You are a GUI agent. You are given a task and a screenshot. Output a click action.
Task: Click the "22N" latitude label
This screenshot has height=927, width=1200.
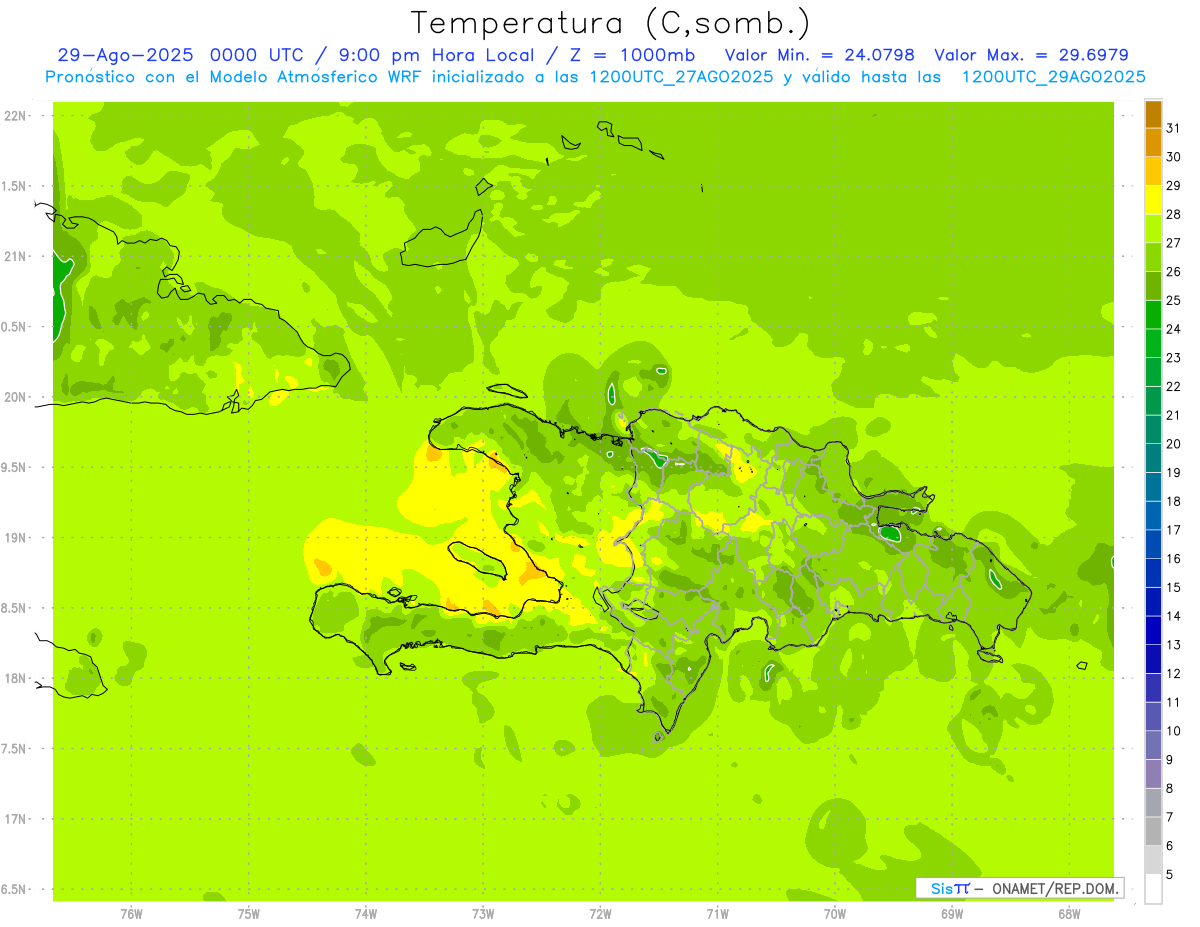[14, 116]
